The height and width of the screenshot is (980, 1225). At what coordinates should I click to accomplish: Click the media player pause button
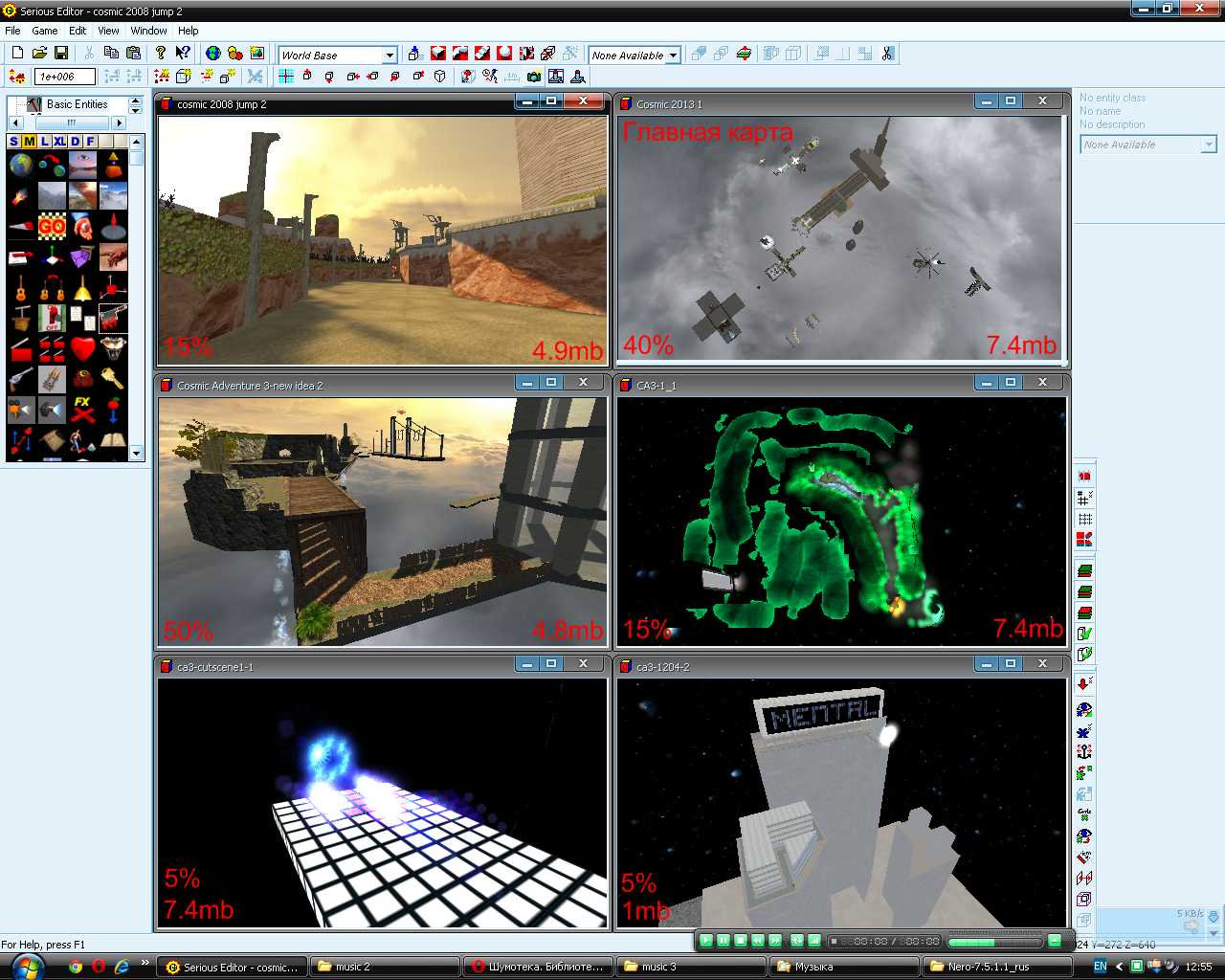tap(724, 941)
